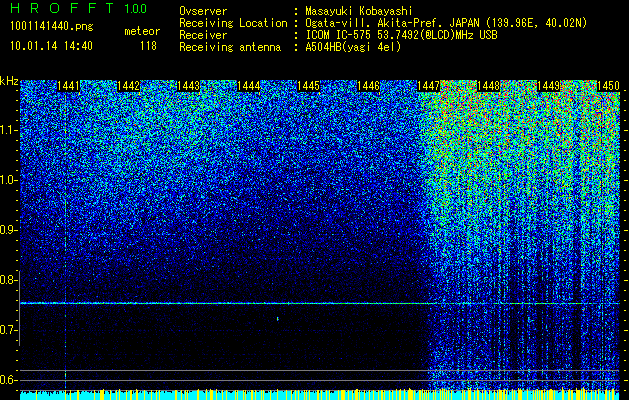Click the 1449 time marker label
The width and height of the screenshot is (629, 400).
point(548,86)
